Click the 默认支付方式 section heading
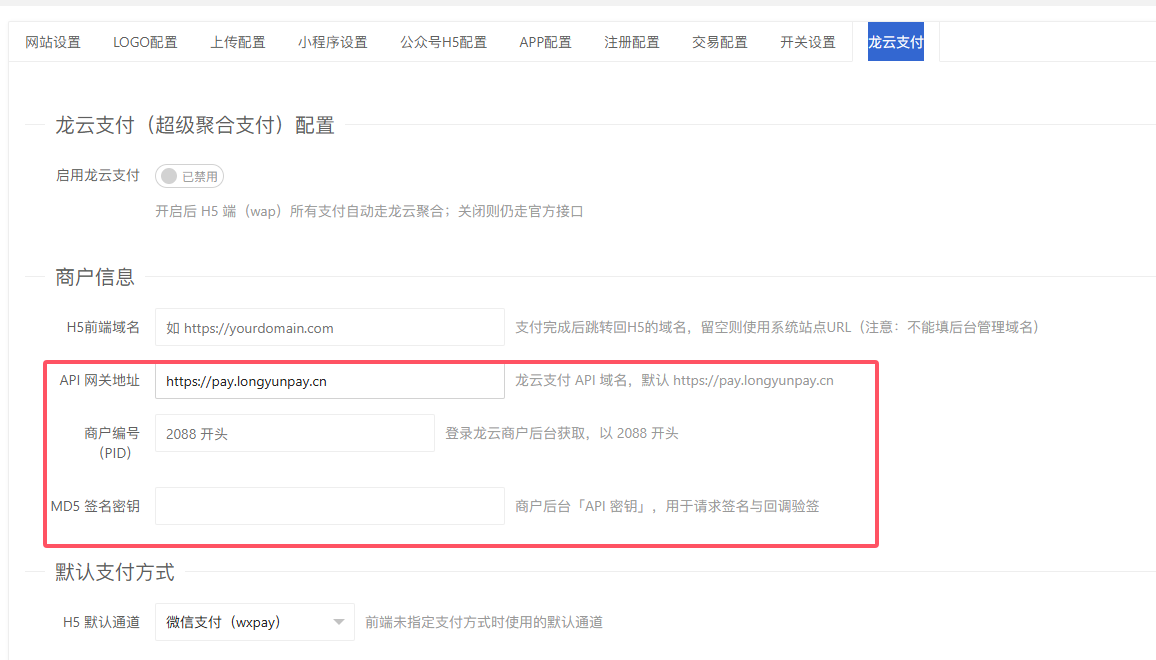The image size is (1156, 660). click(x=115, y=572)
